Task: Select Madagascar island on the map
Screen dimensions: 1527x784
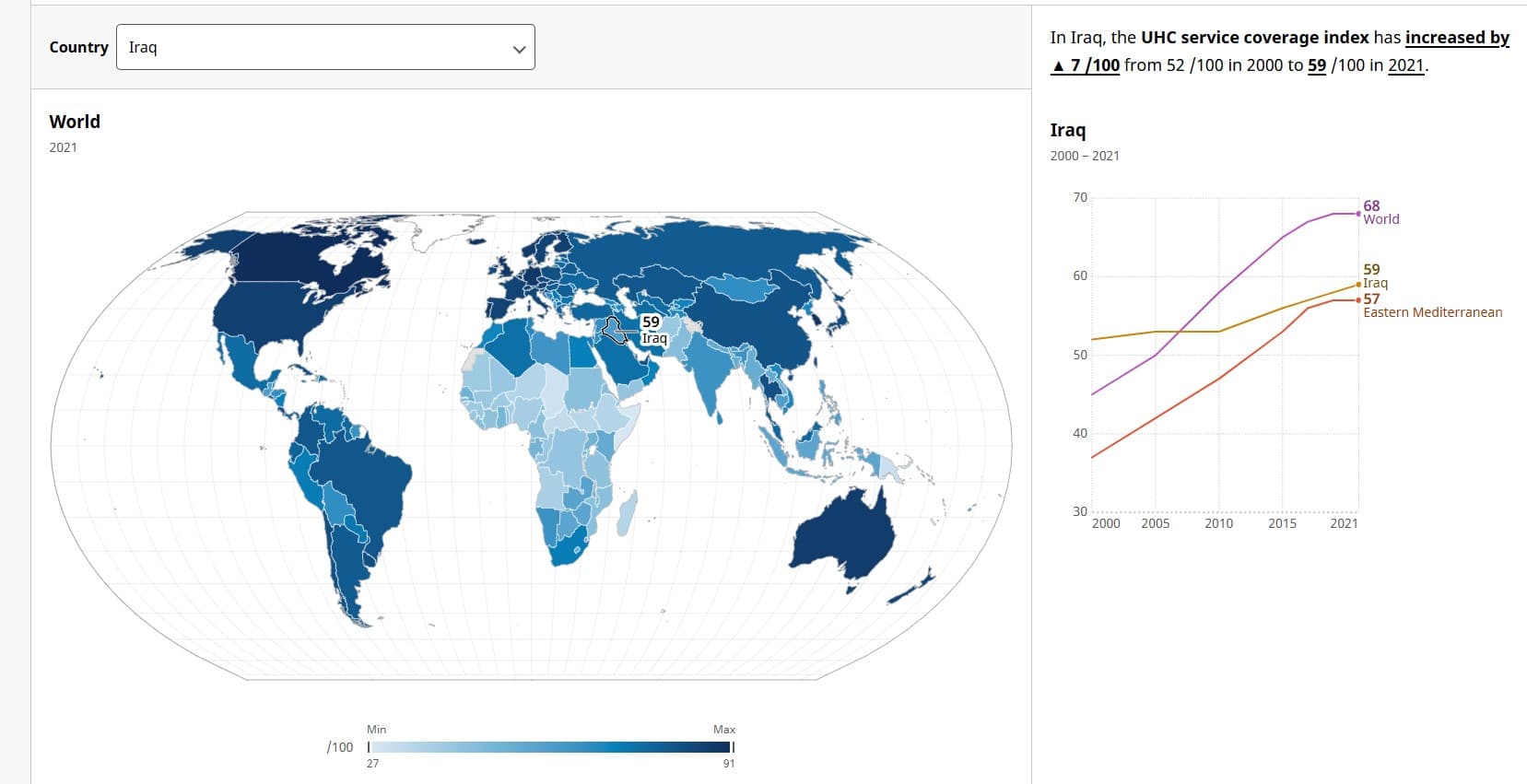Action: [627, 513]
